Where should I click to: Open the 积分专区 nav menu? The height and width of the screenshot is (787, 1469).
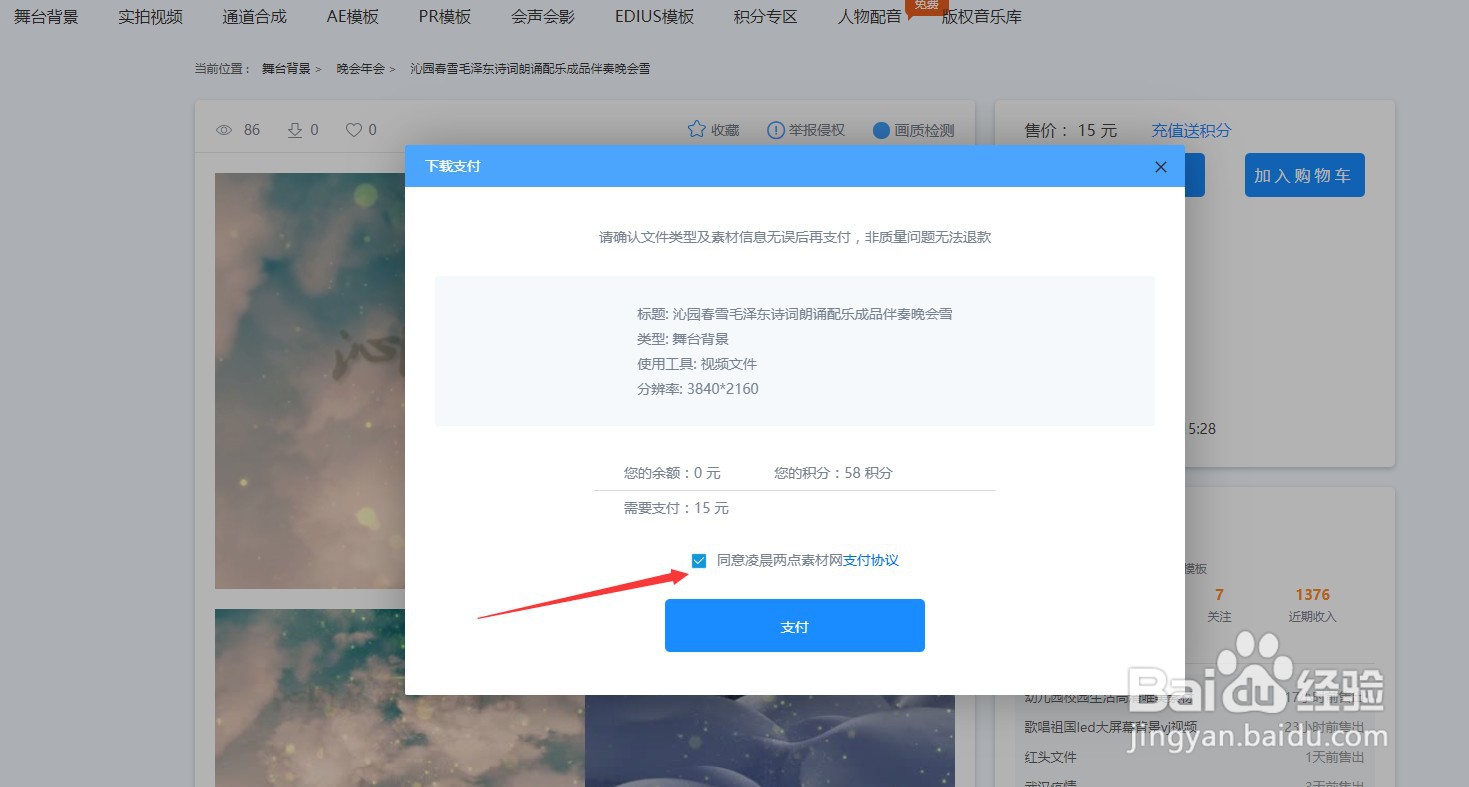click(765, 17)
